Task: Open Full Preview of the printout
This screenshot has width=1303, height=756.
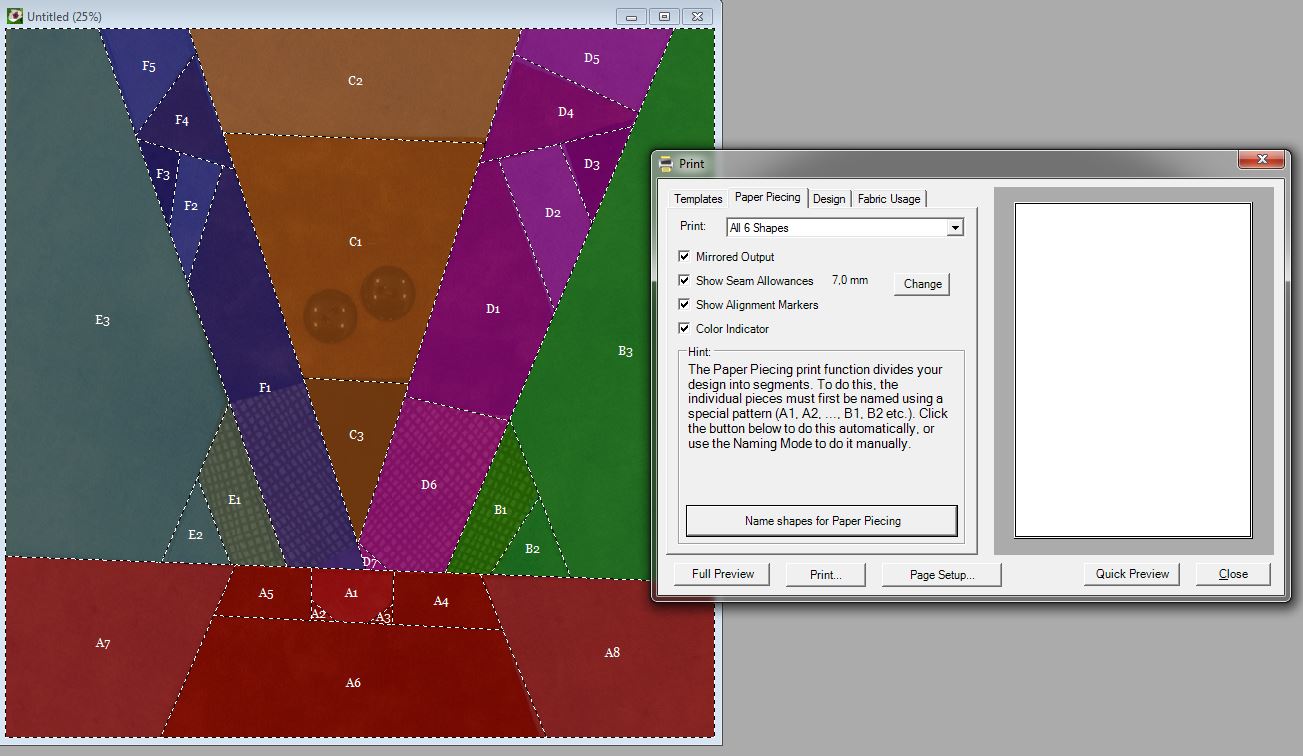Action: [x=721, y=574]
